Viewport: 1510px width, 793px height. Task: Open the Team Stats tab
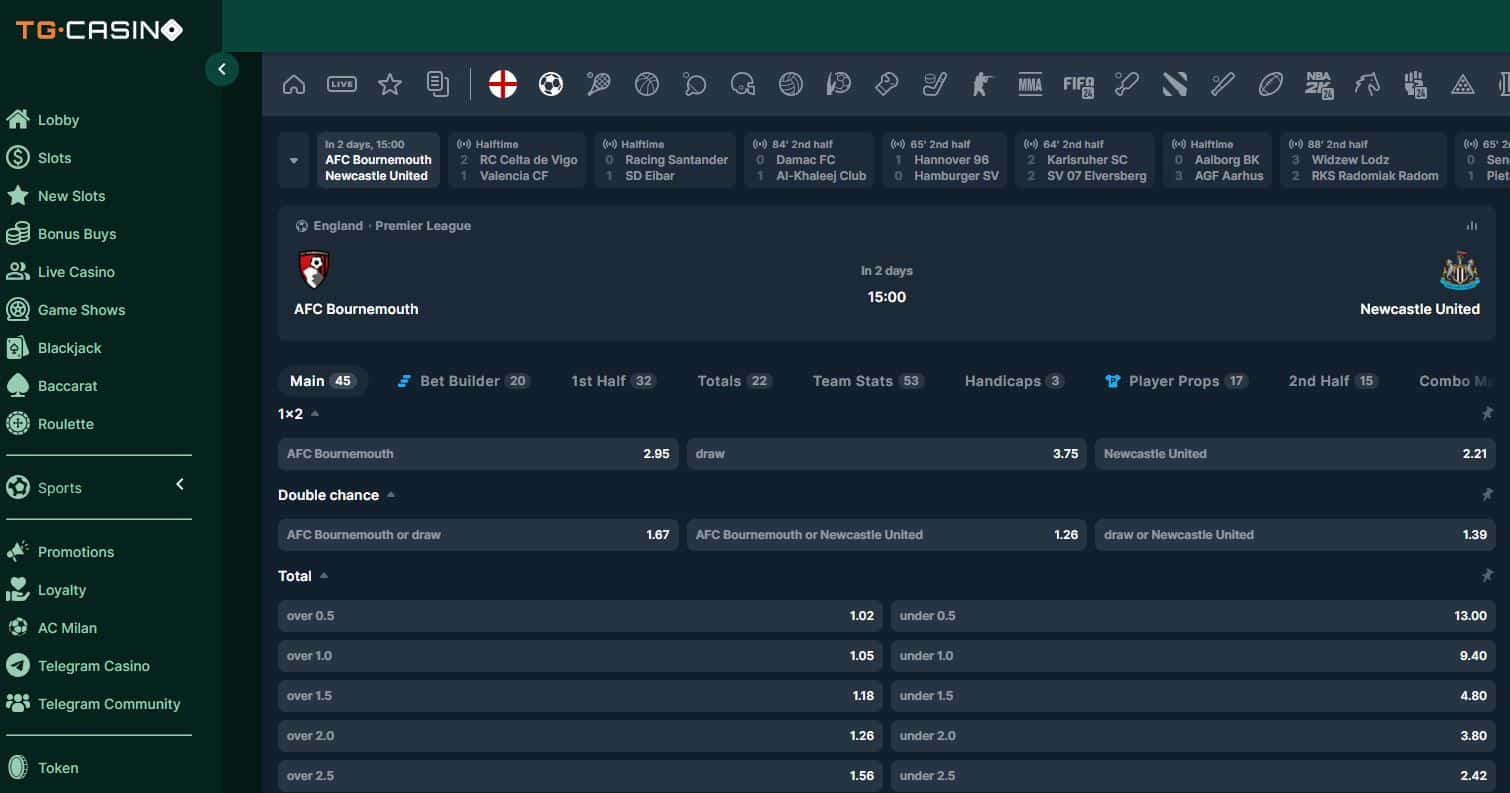pos(868,381)
